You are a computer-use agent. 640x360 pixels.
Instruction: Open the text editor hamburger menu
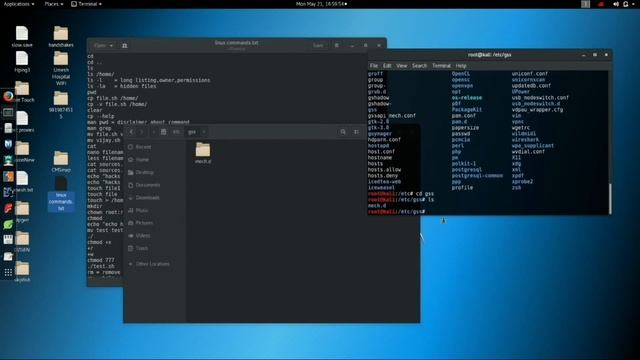(x=337, y=45)
